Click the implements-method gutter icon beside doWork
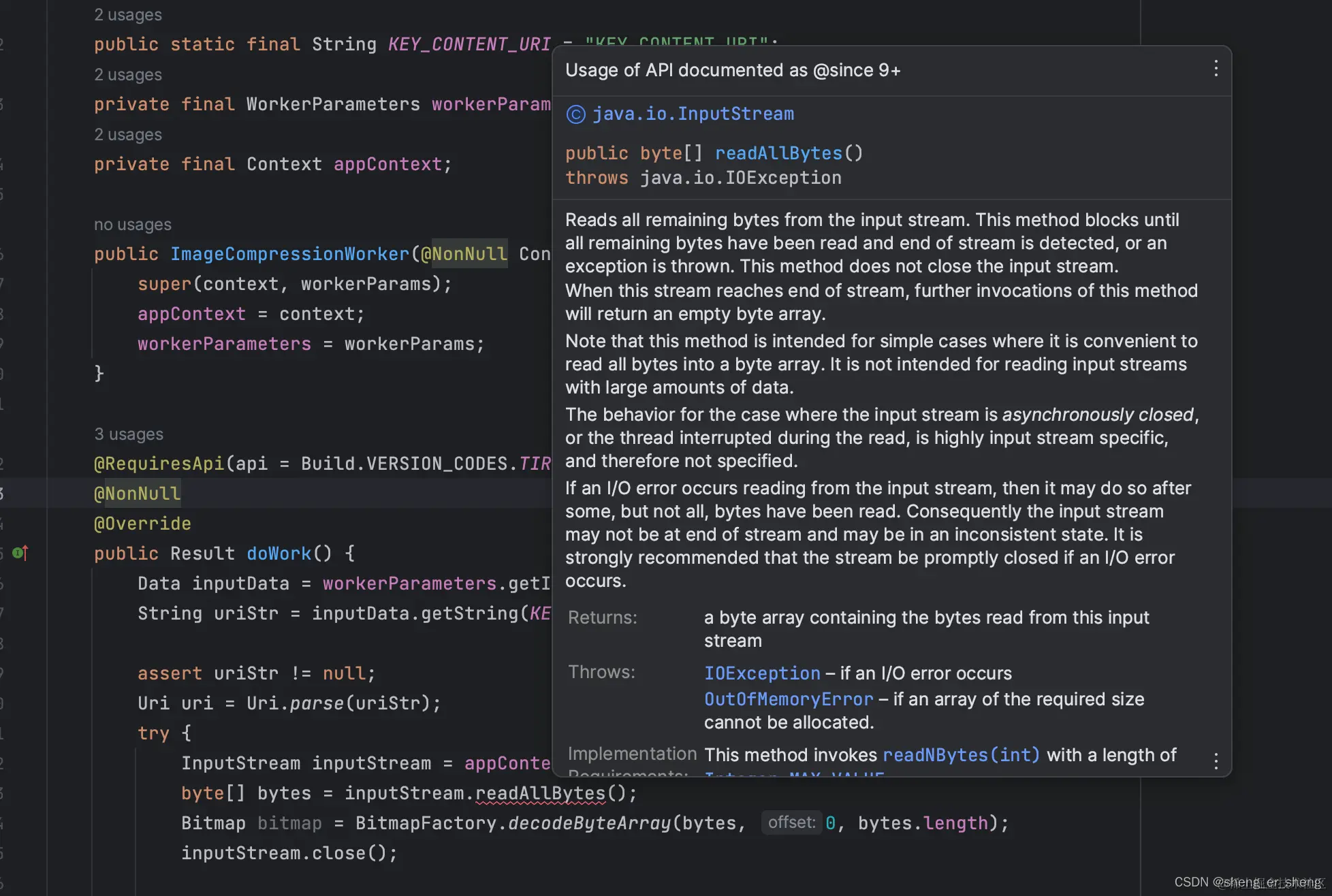This screenshot has width=1332, height=896. point(20,553)
